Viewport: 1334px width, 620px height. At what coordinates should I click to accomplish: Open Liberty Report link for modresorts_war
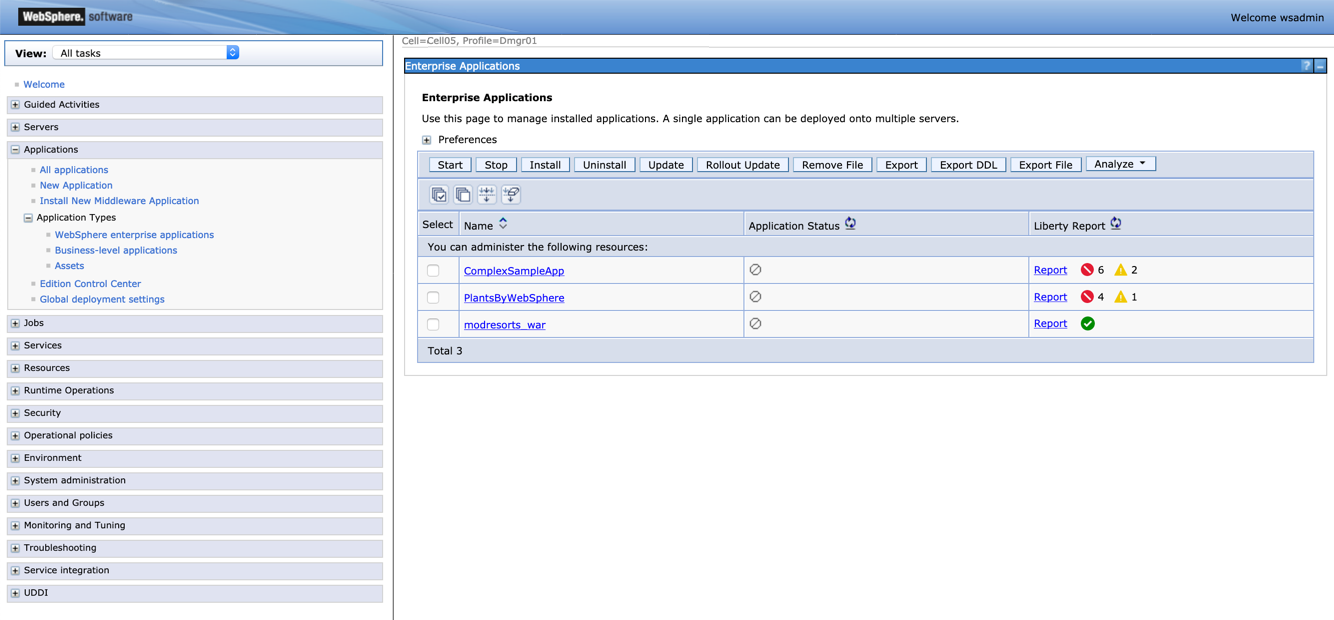click(1050, 324)
